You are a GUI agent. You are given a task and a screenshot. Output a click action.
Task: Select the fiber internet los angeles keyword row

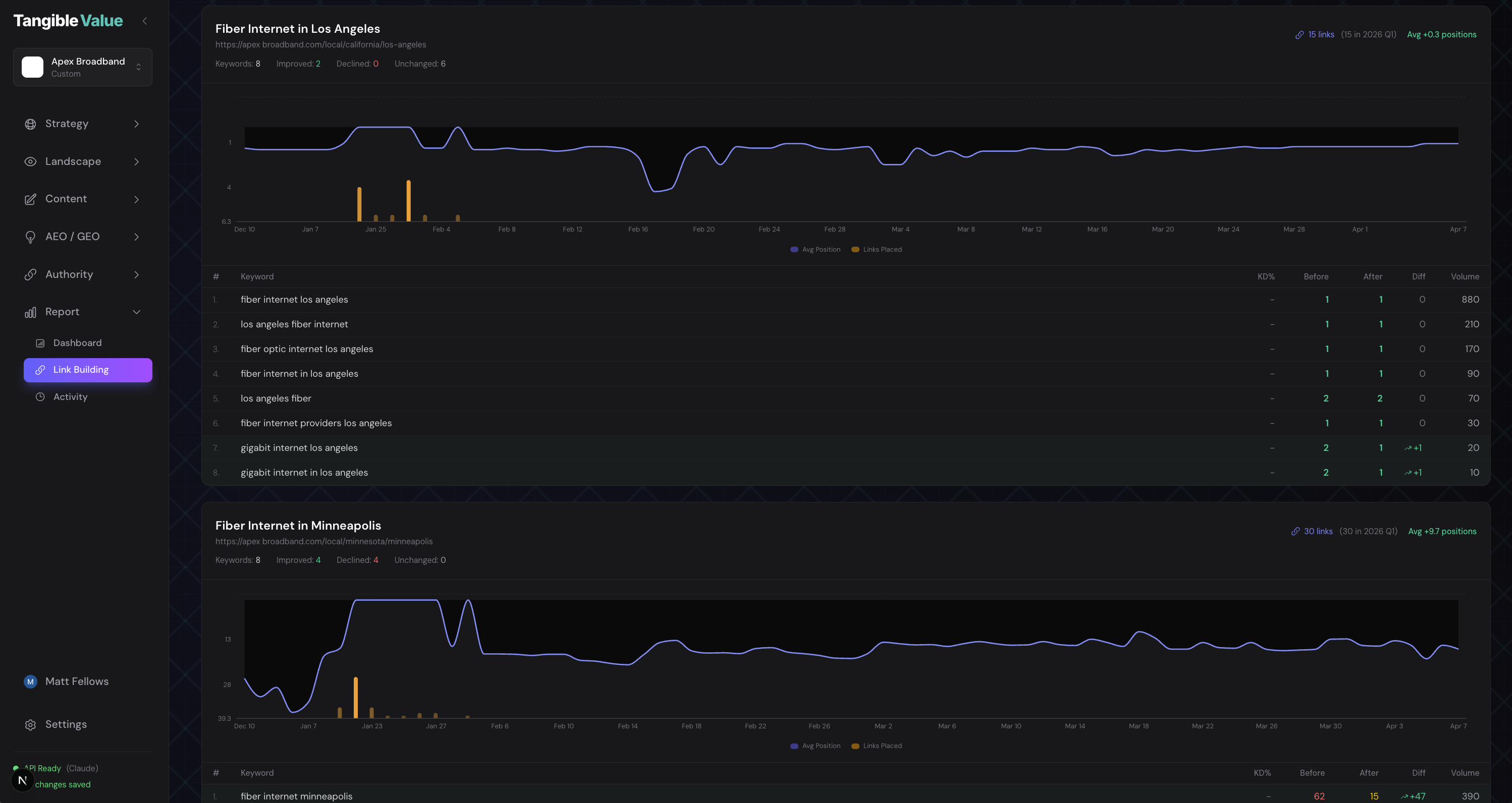294,299
